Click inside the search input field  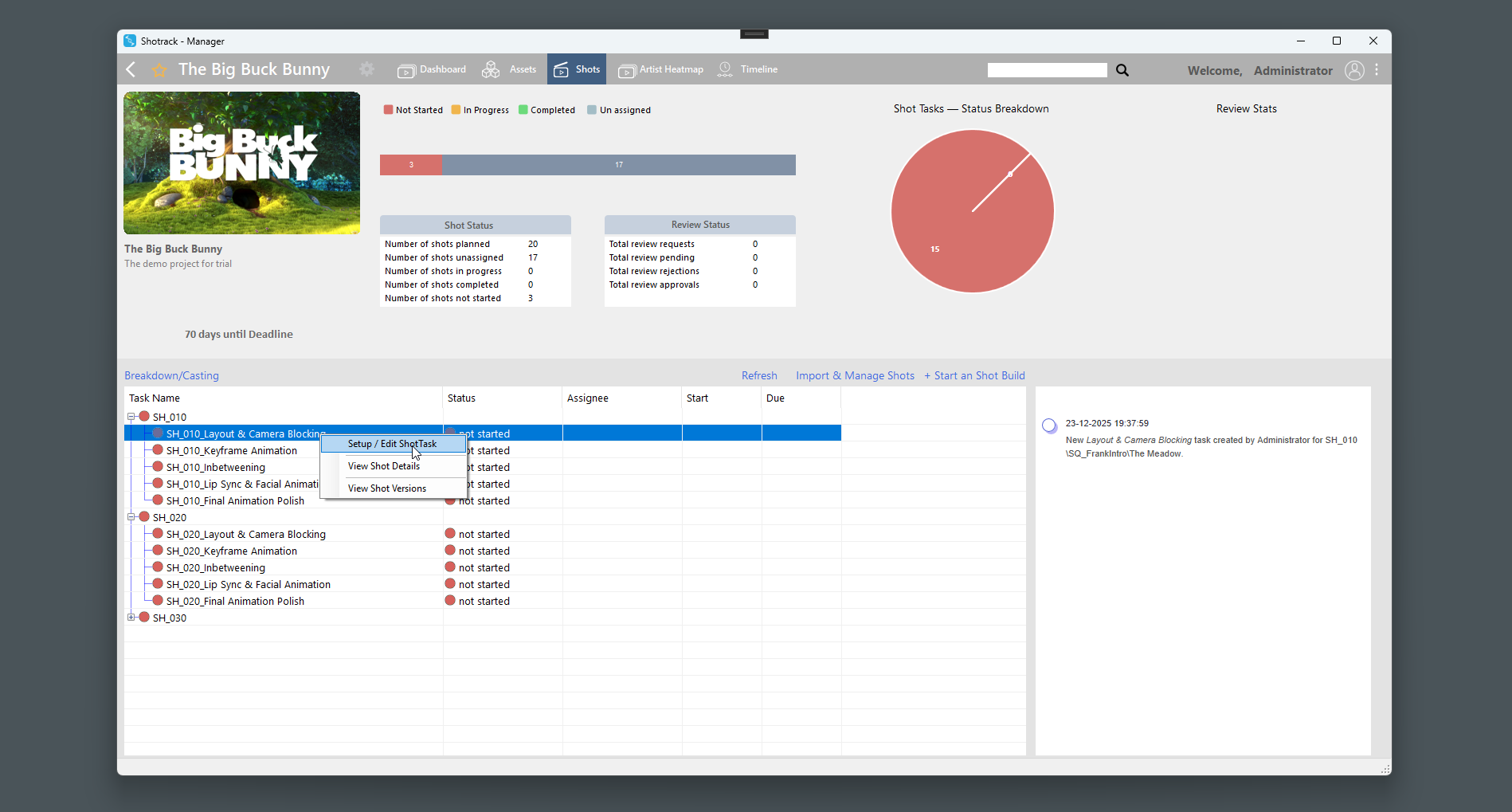[x=1047, y=70]
